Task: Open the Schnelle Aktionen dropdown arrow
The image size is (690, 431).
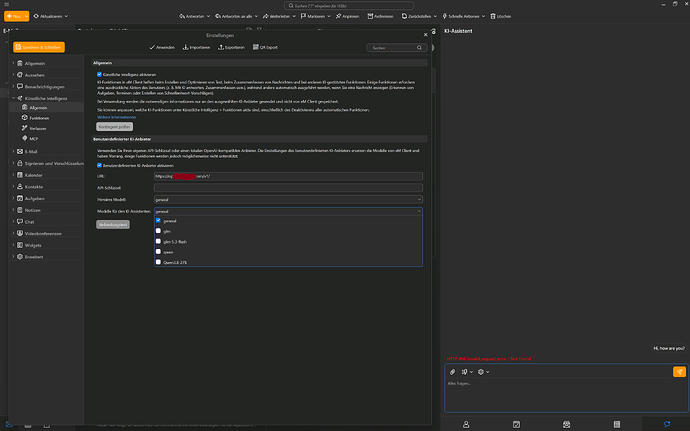Action: [483, 16]
